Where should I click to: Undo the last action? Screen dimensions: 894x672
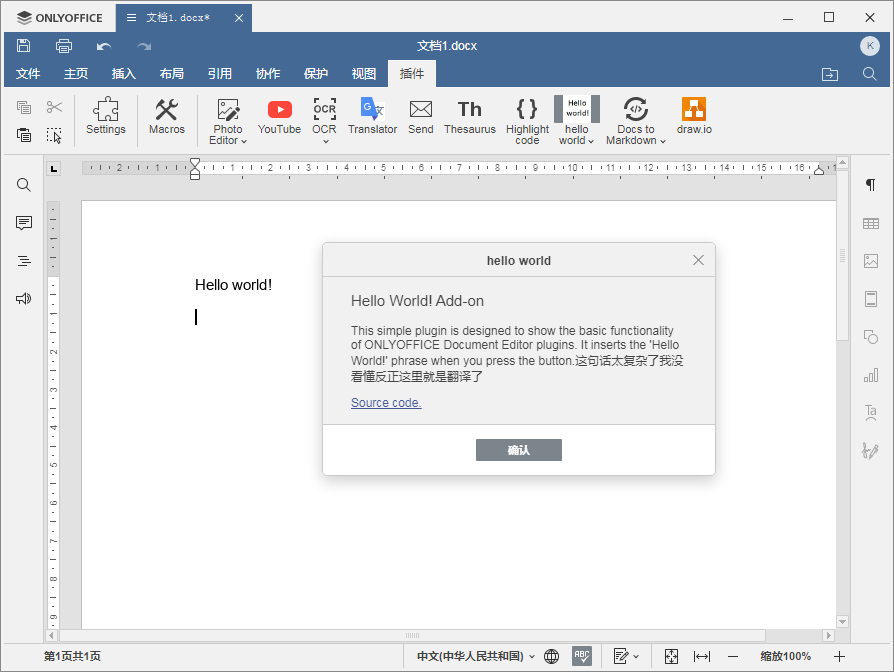104,46
